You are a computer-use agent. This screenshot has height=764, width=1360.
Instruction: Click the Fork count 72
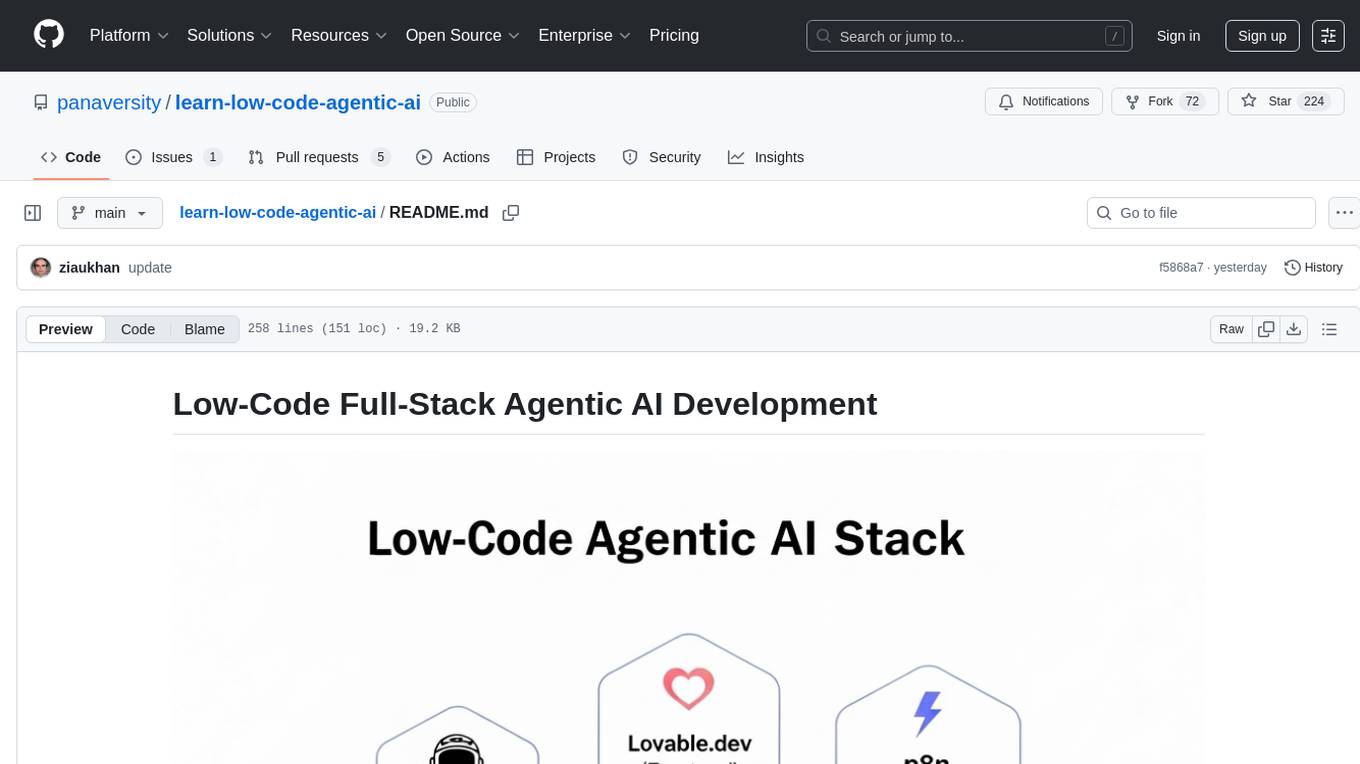[1191, 102]
